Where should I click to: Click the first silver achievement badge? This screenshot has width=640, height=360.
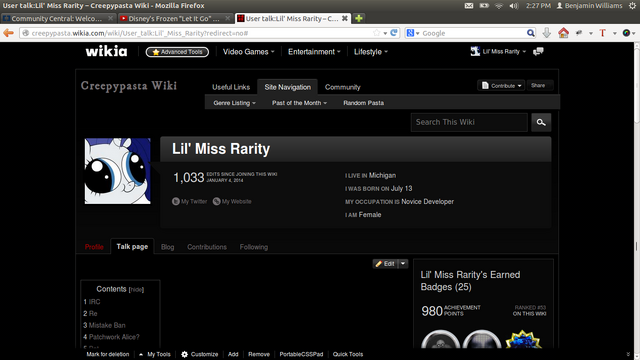pos(440,340)
